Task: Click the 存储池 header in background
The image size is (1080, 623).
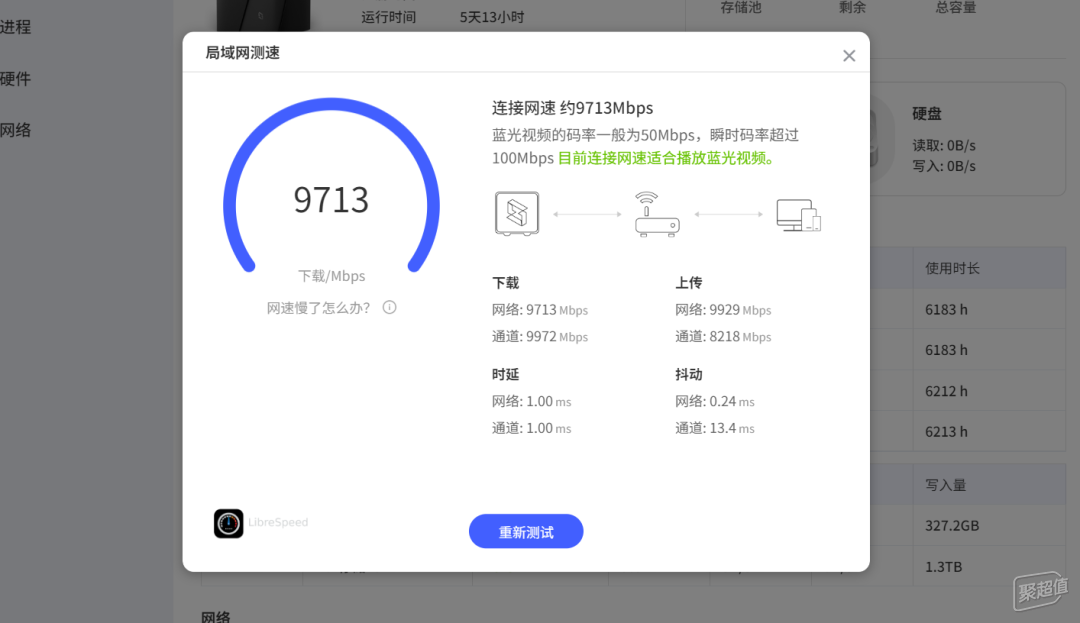Action: coord(741,8)
